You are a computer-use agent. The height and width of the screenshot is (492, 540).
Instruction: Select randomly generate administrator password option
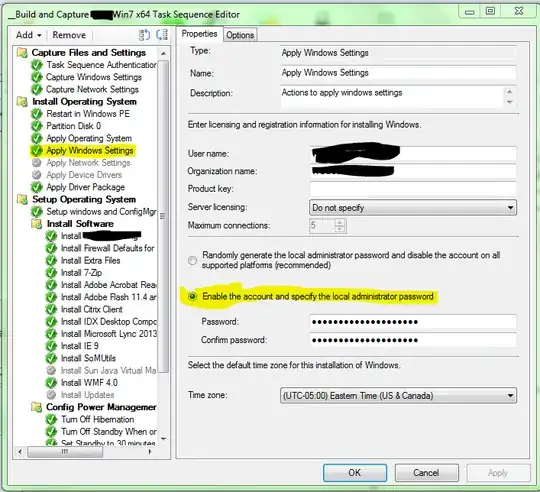pyautogui.click(x=193, y=260)
